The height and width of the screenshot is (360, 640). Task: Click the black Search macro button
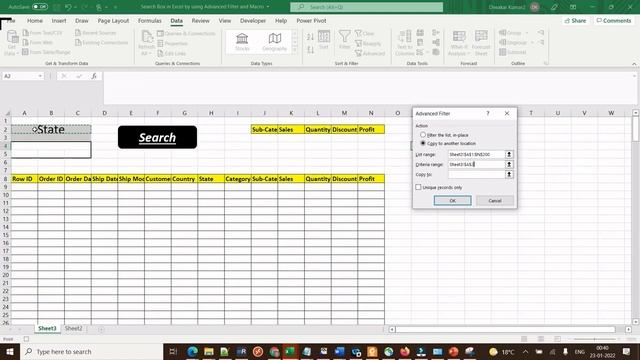157,137
